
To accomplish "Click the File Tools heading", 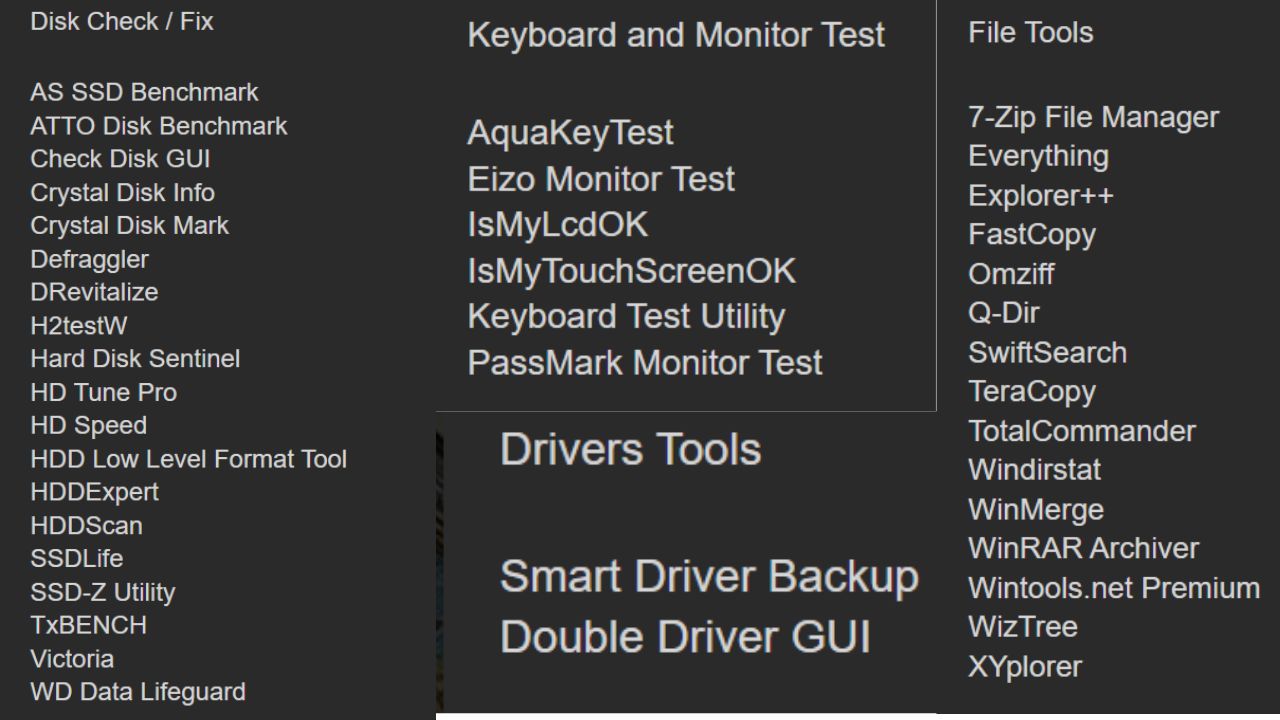I will 1030,32.
